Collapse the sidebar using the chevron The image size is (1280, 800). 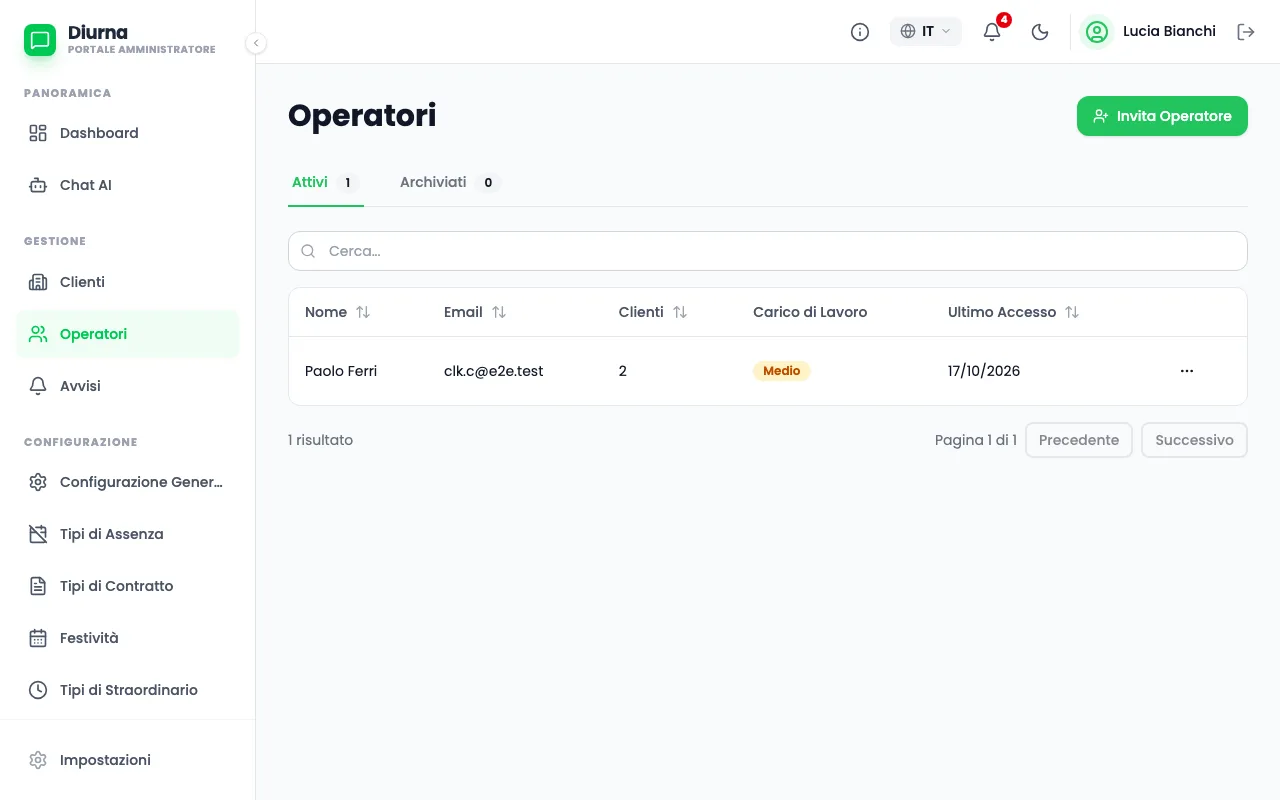[256, 43]
